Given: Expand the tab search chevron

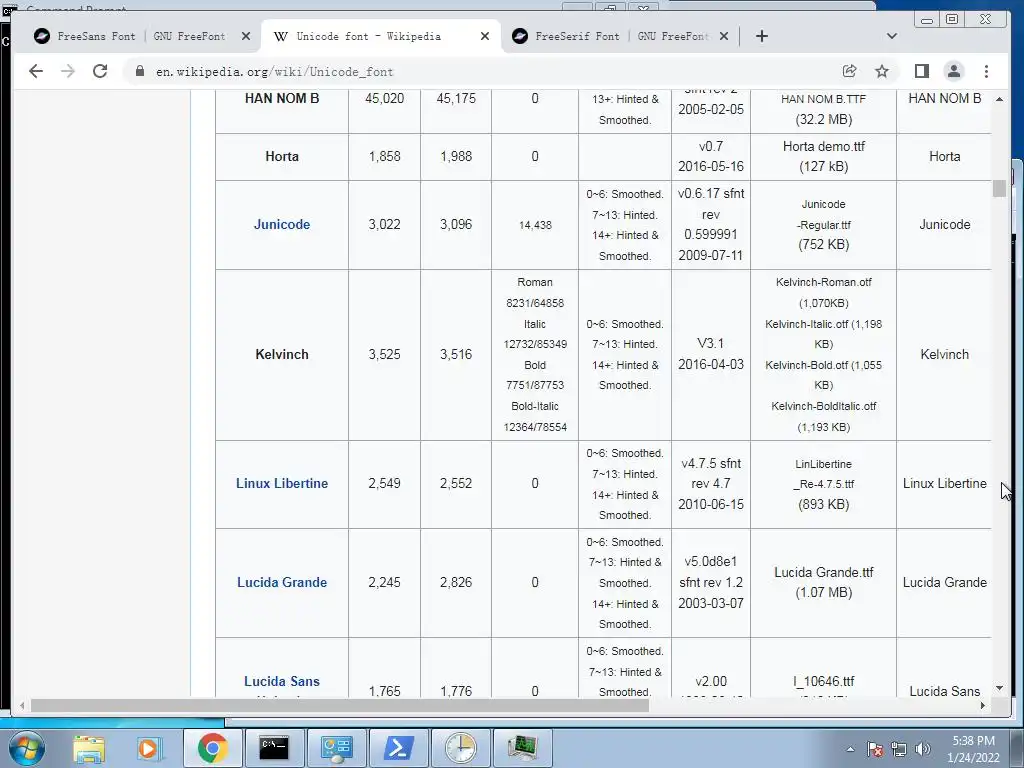Looking at the screenshot, I should pyautogui.click(x=891, y=37).
